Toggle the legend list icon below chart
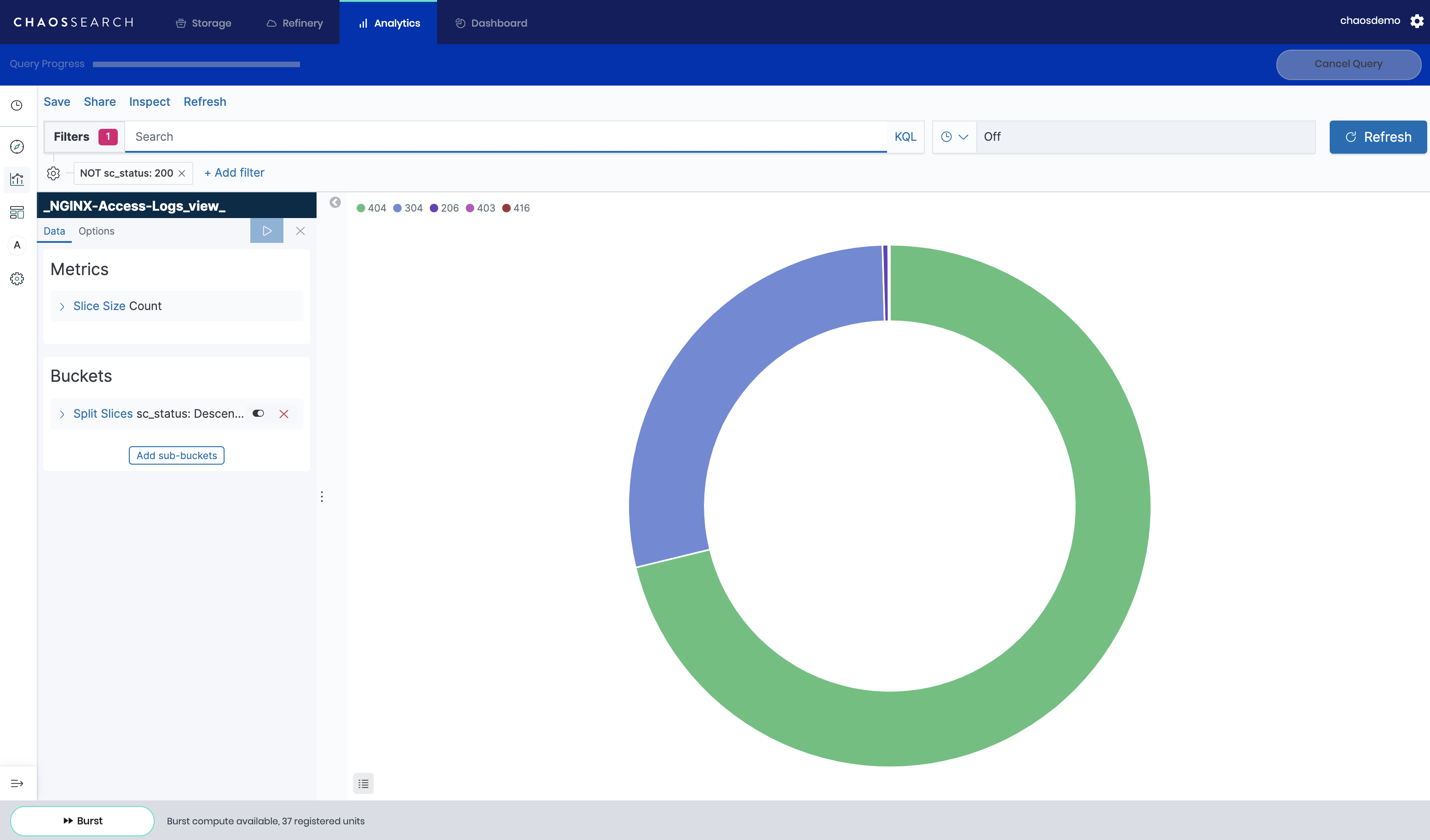This screenshot has width=1430, height=840. 363,783
